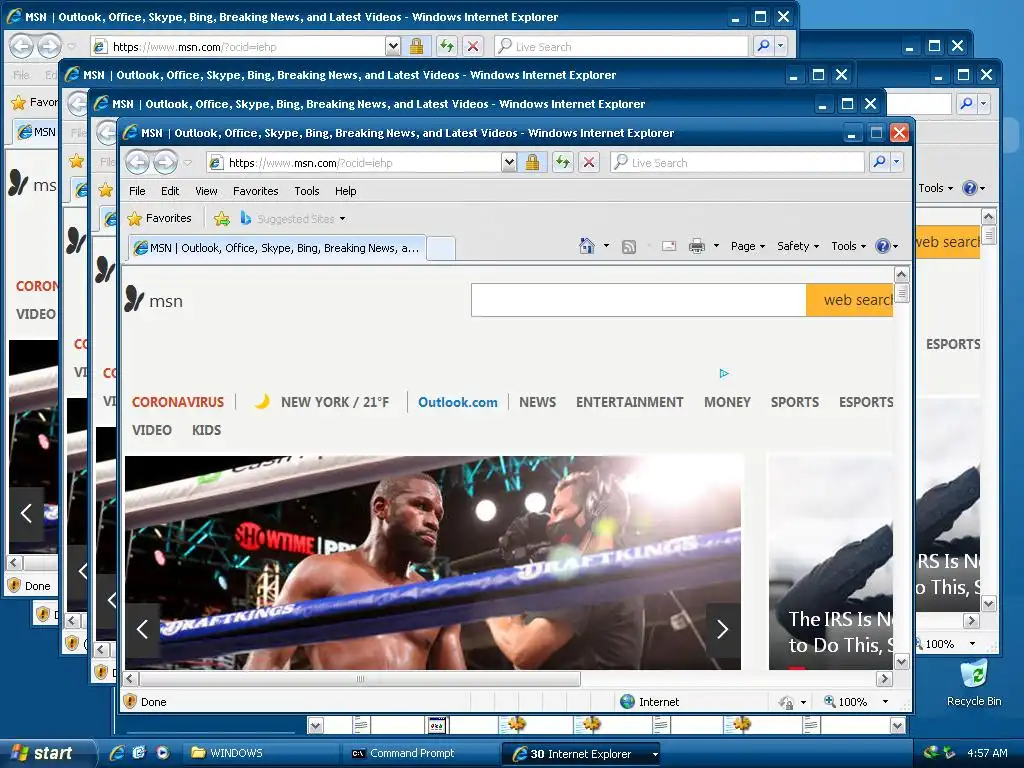1024x768 pixels.
Task: Open the Safety menu dropdown
Action: coord(797,246)
